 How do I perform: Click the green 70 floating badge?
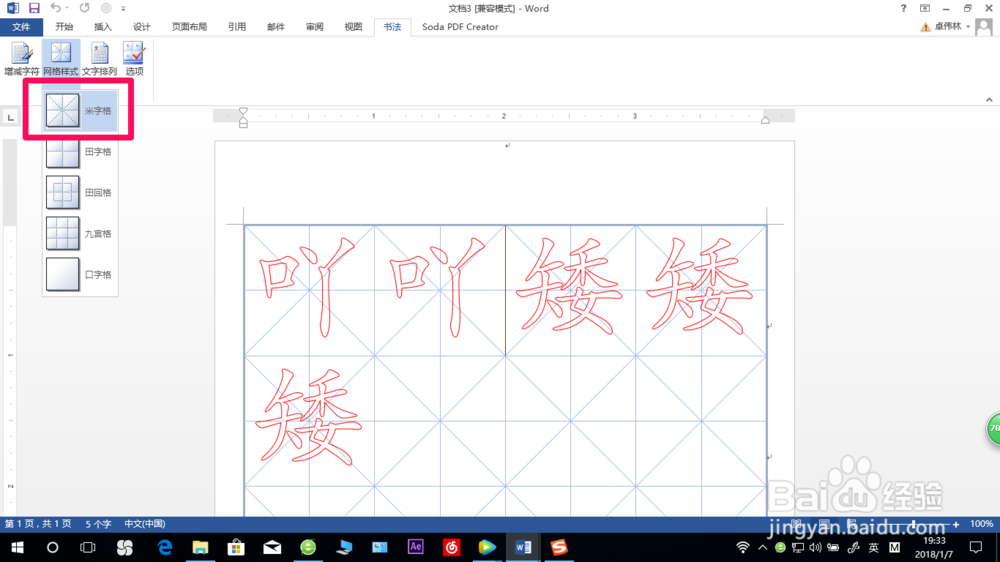click(994, 429)
